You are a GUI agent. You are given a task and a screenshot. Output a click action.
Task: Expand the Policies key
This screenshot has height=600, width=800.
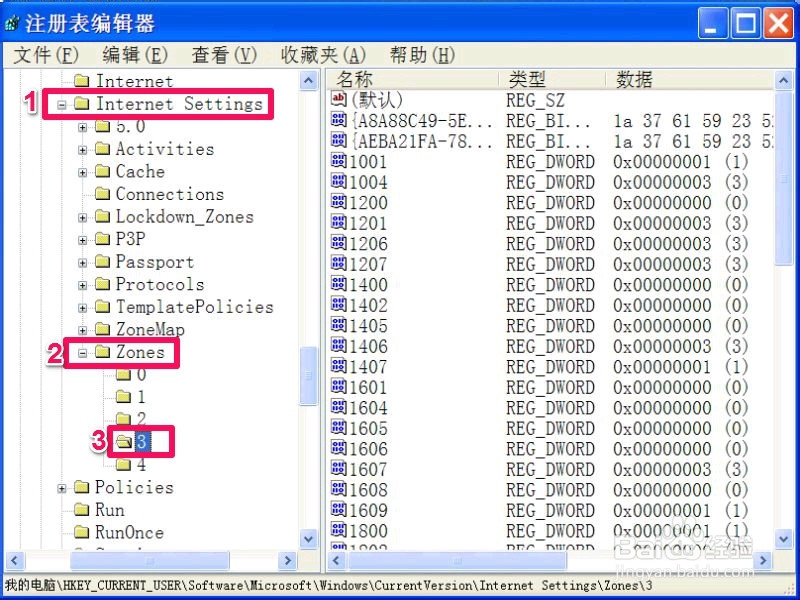62,488
